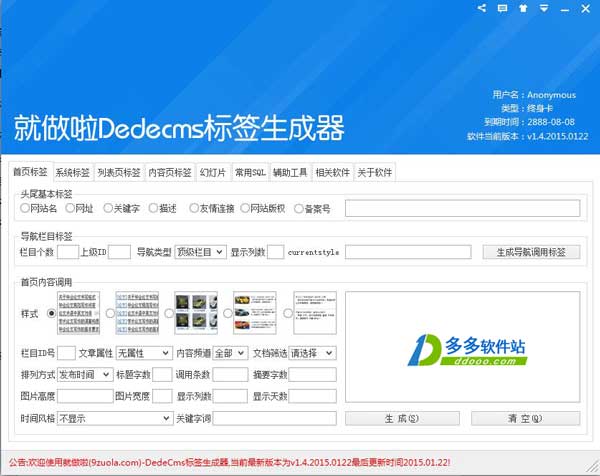Click the bracketed list style thumbnail
Viewport: 600px width, 476px height.
click(137, 313)
